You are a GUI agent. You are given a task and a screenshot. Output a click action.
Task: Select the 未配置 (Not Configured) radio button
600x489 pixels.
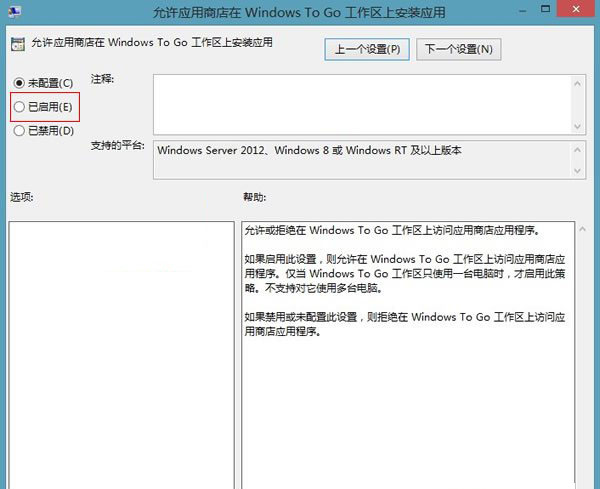pos(17,82)
